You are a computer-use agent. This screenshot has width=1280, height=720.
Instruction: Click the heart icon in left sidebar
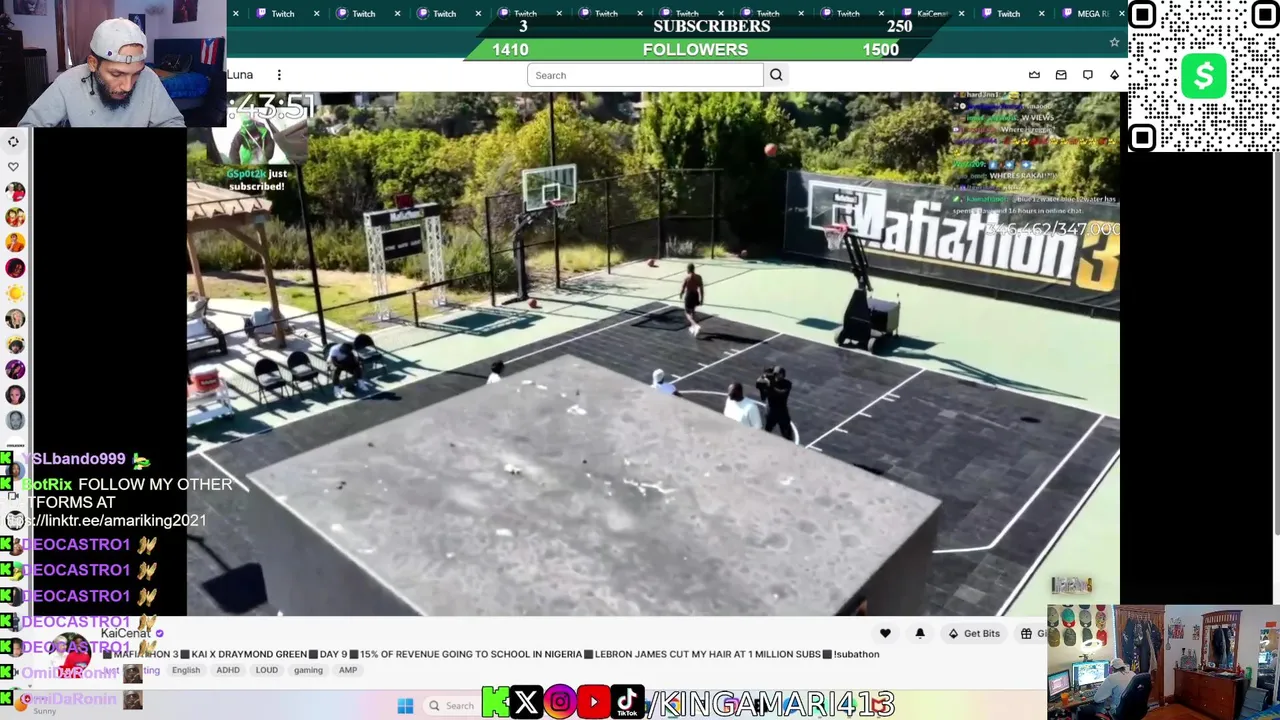pyautogui.click(x=14, y=166)
